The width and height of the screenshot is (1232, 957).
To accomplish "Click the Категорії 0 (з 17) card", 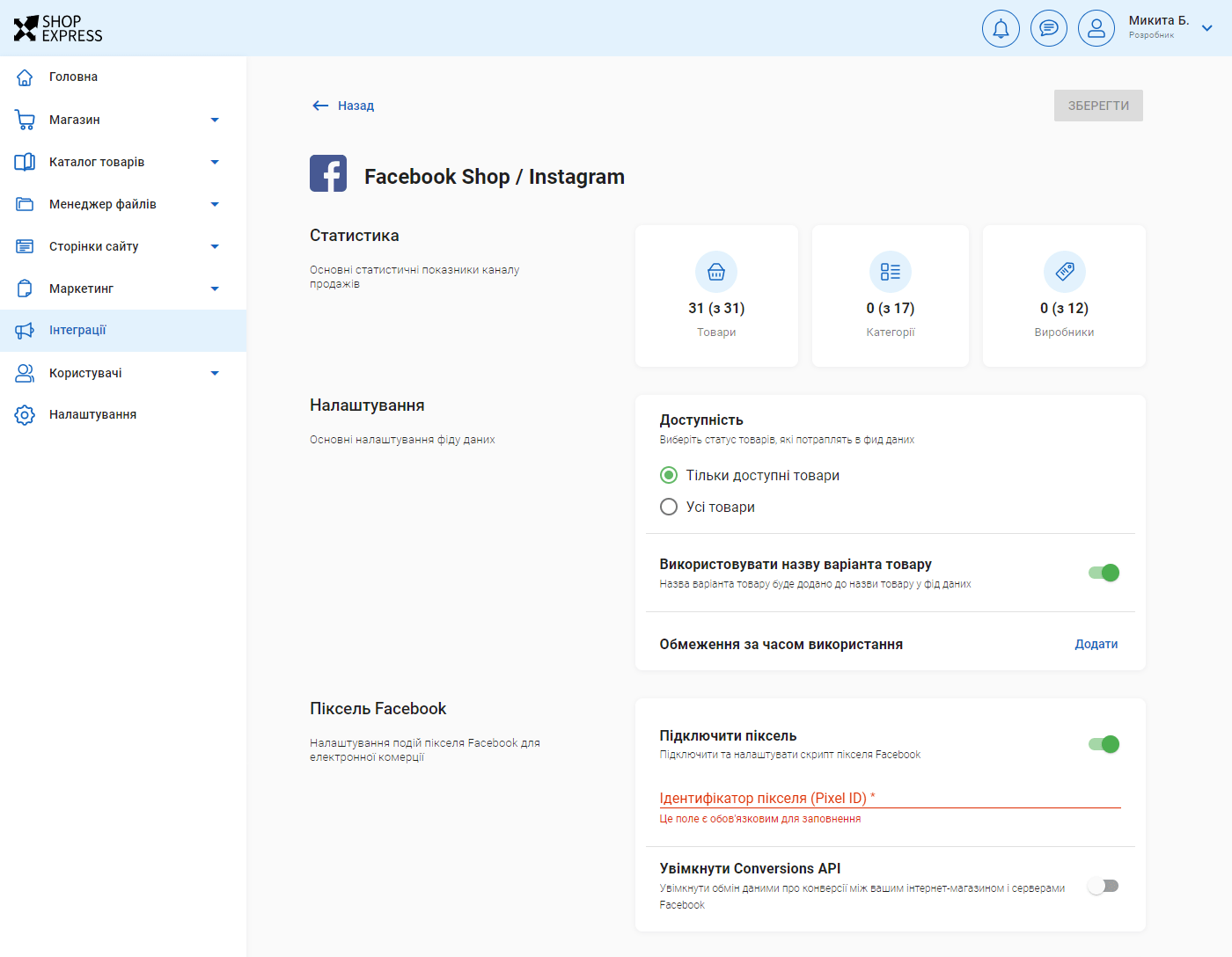I will [x=891, y=296].
